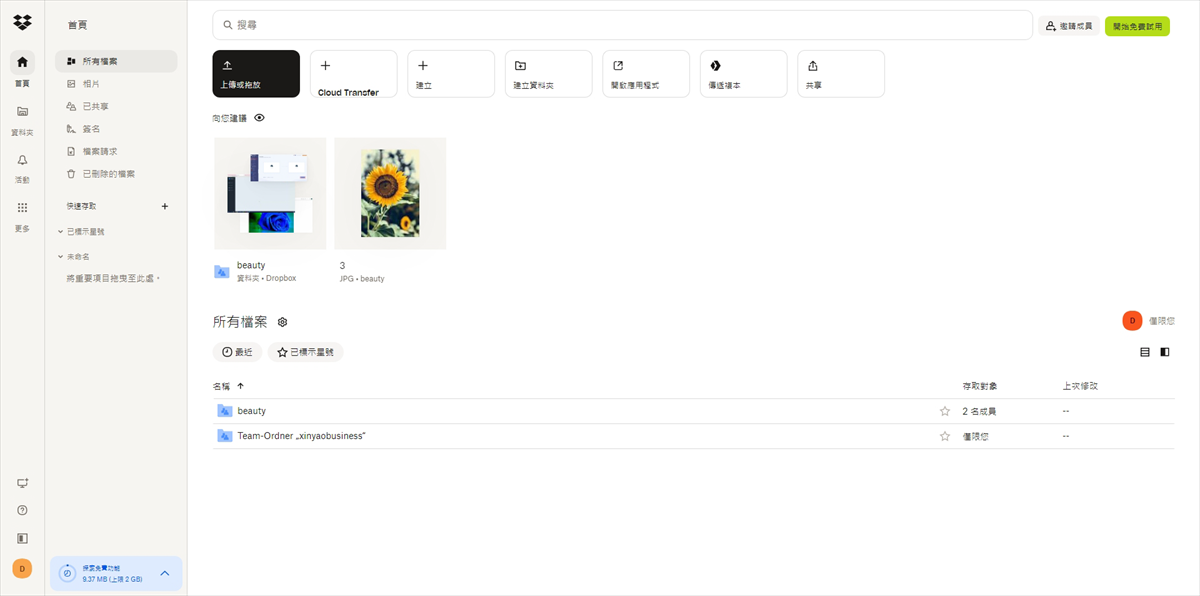The height and width of the screenshot is (596, 1200).
Task: Click the 傳送複本 card
Action: point(743,74)
